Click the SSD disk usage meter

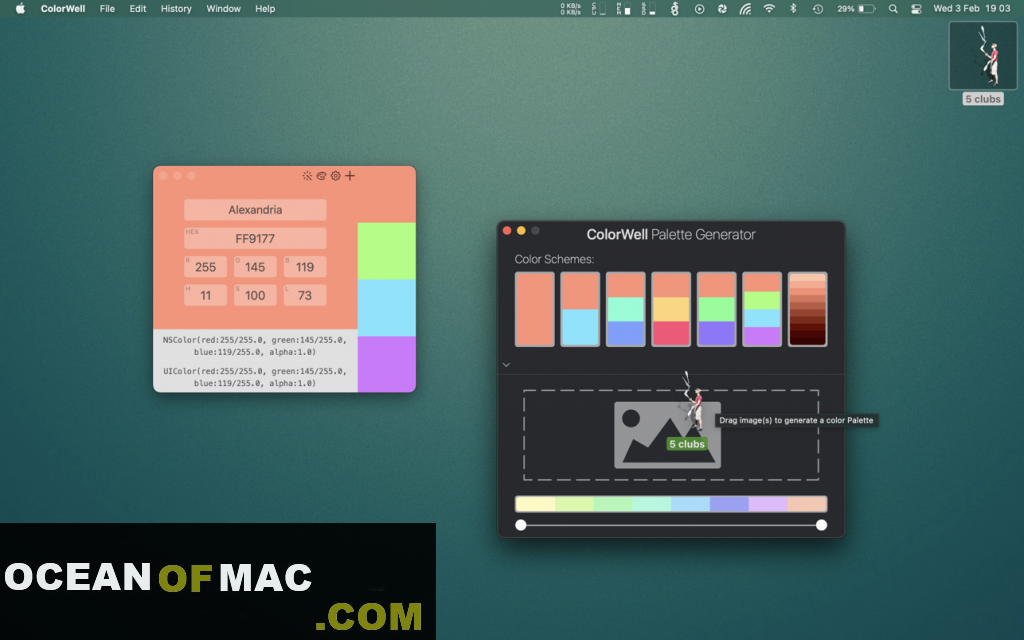point(648,8)
